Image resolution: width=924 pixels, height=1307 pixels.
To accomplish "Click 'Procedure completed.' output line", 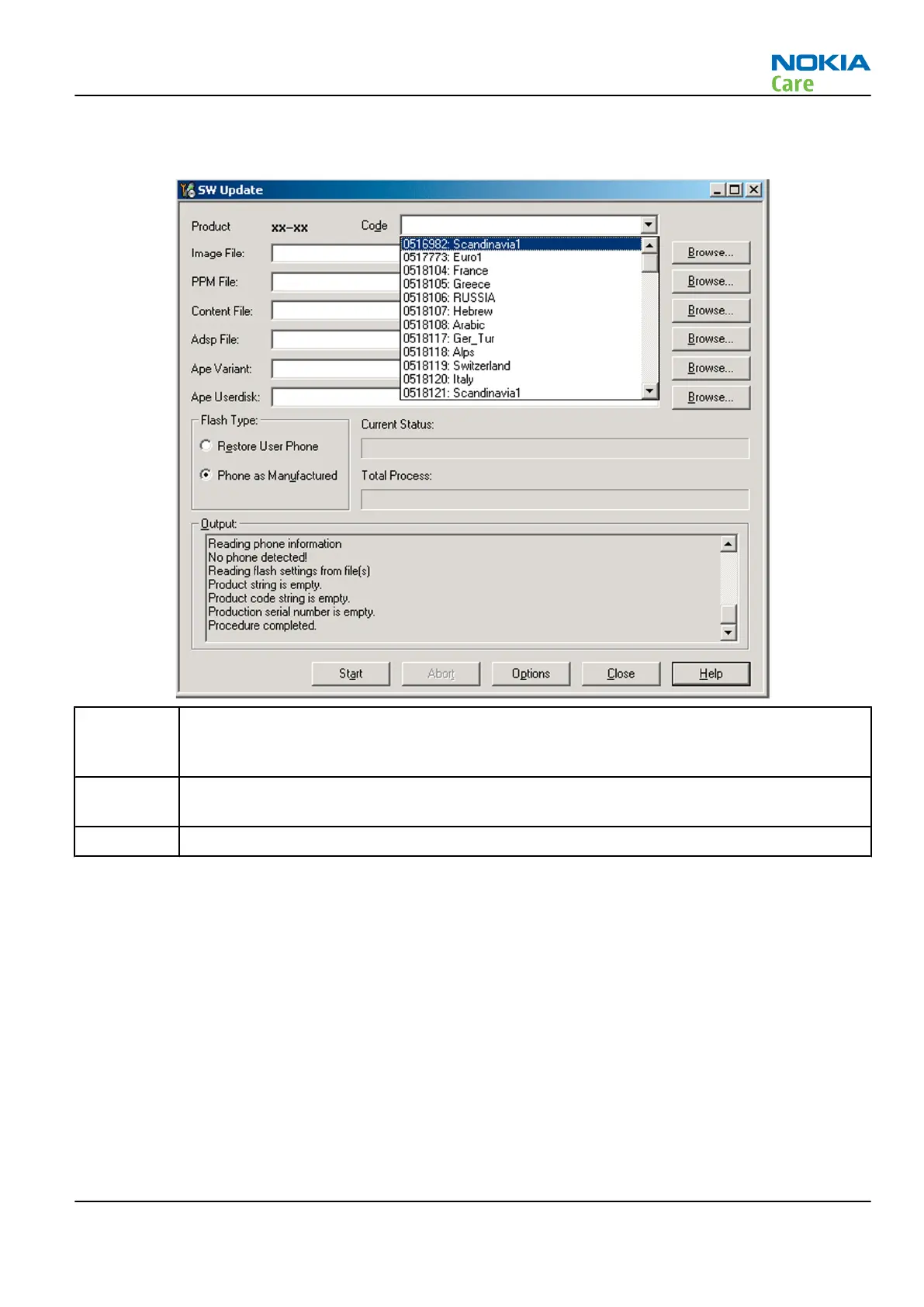I will coord(262,626).
